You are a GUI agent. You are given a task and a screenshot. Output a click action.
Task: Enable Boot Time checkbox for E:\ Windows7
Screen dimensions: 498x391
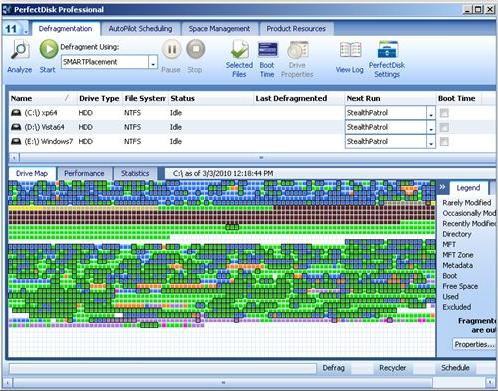[x=444, y=142]
